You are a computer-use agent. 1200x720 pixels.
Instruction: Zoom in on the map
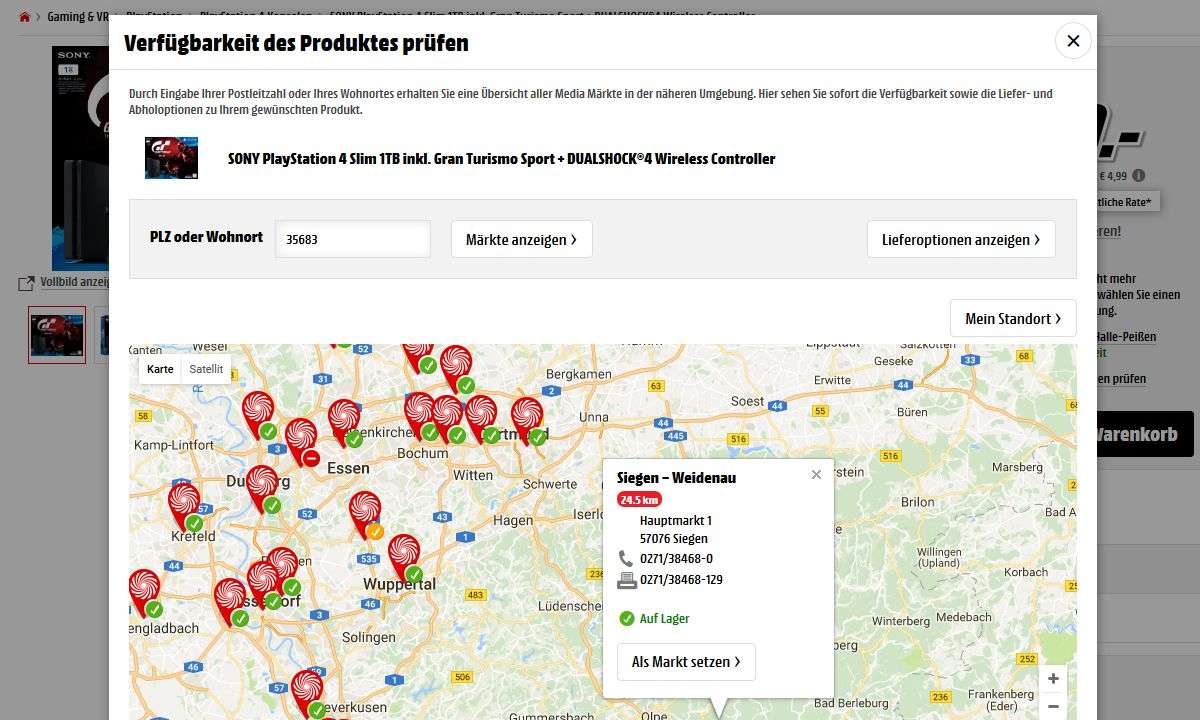coord(1053,678)
